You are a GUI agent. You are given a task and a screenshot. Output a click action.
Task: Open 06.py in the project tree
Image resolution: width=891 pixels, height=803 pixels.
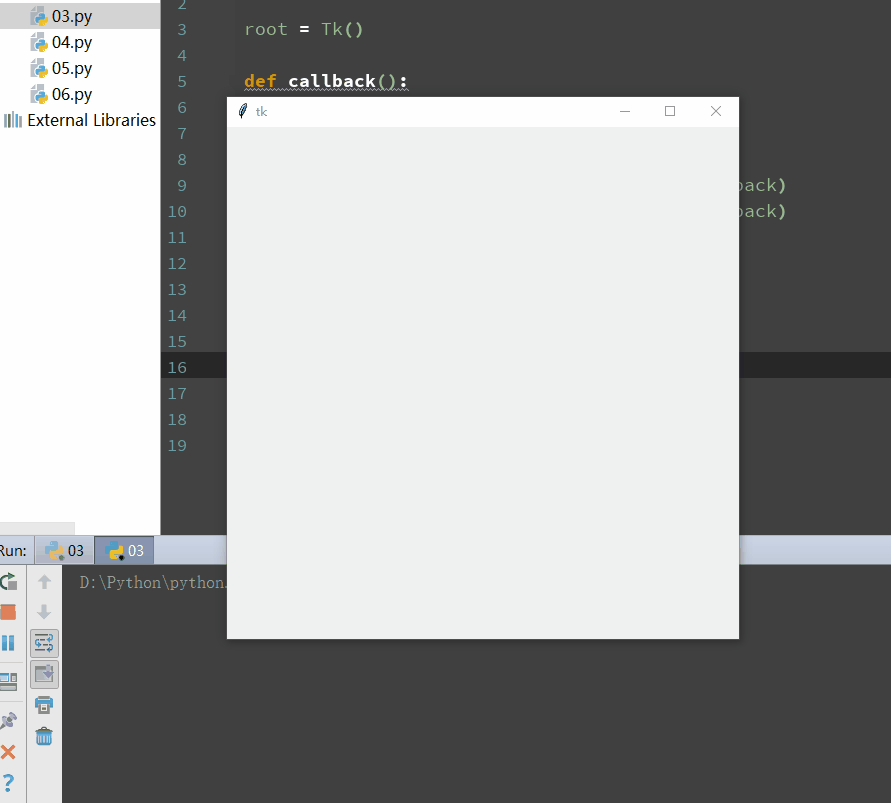coord(72,94)
